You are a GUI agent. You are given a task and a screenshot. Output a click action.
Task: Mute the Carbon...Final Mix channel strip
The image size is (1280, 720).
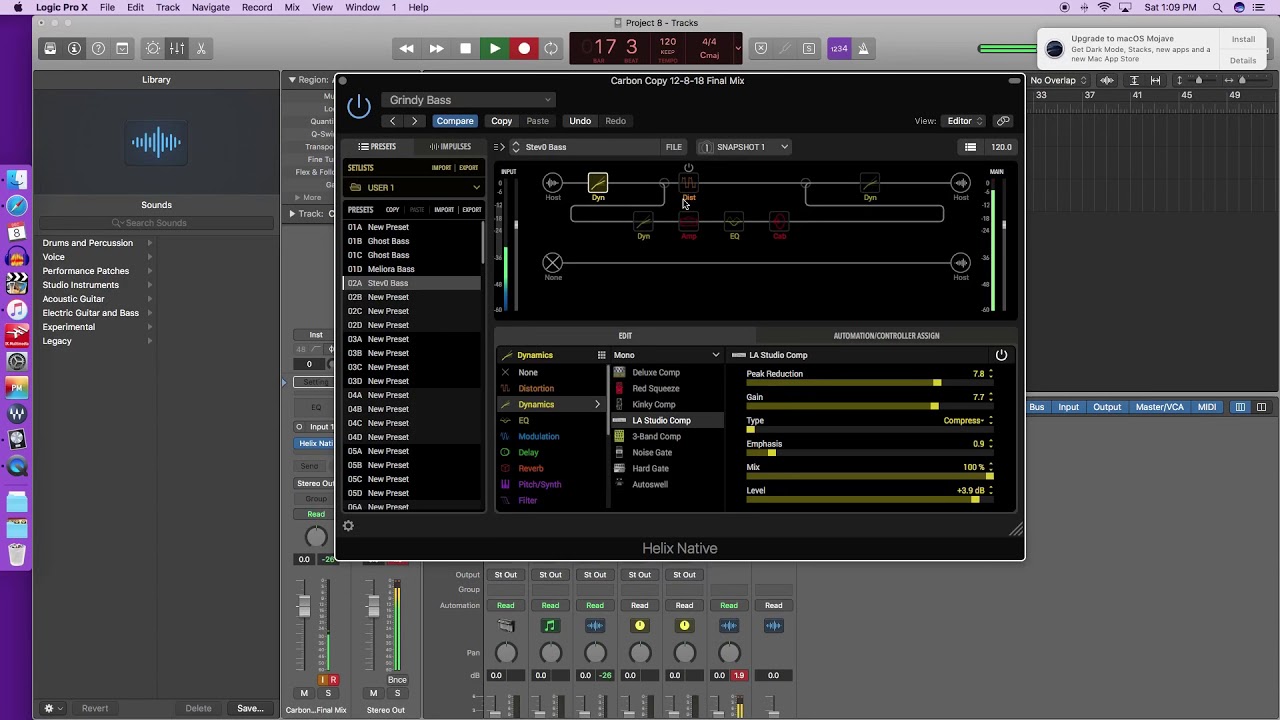[x=304, y=693]
